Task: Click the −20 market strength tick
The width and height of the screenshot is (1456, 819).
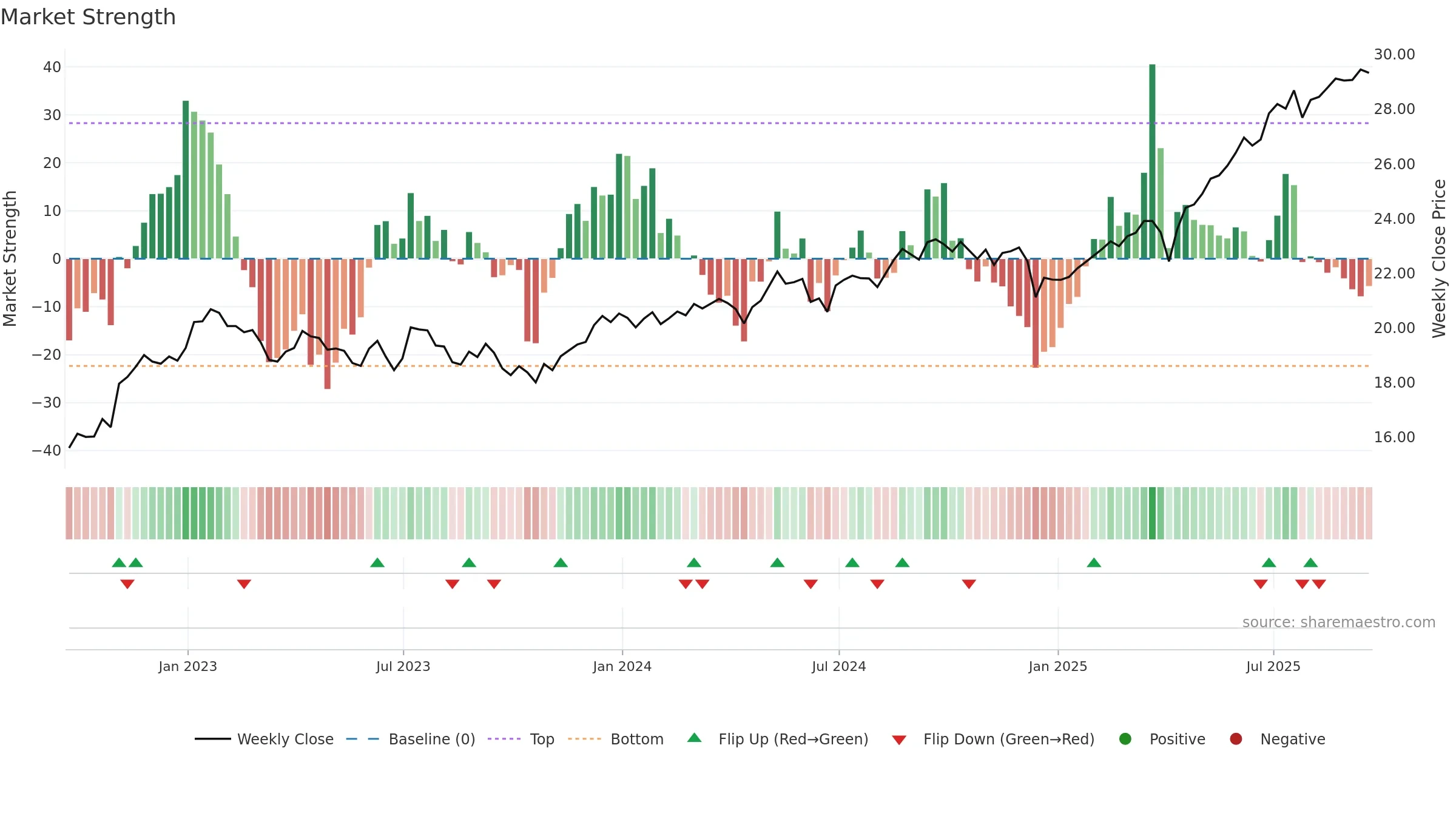Action: 47,354
